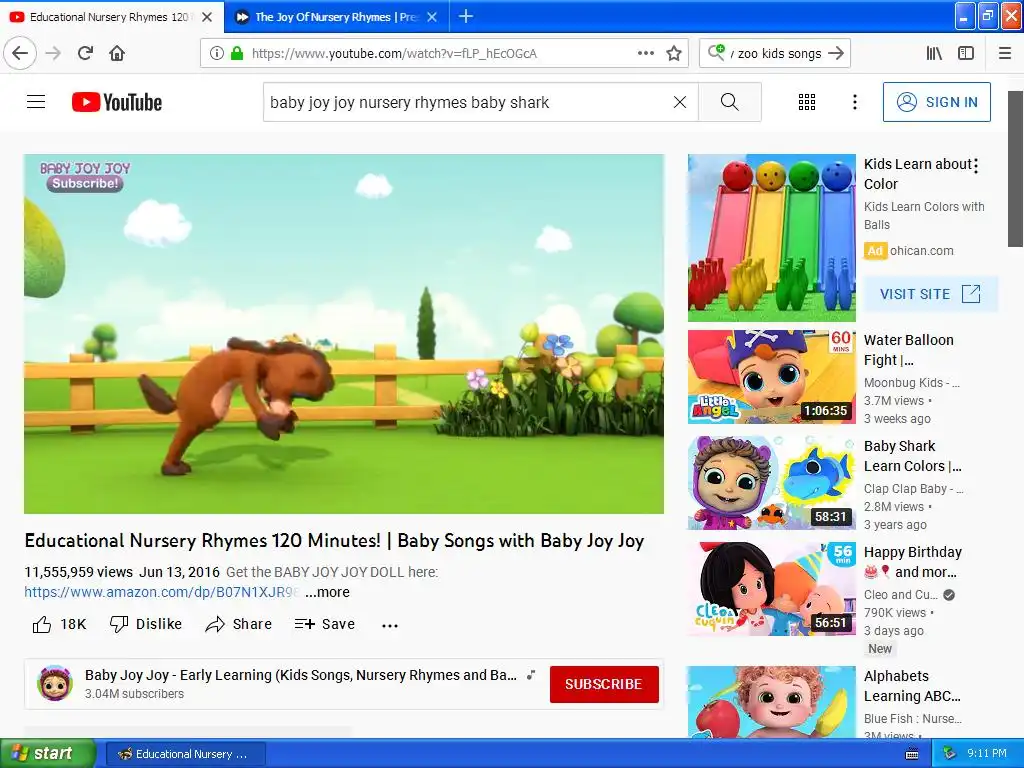Toggle the browser sidebar

pyautogui.click(x=966, y=53)
